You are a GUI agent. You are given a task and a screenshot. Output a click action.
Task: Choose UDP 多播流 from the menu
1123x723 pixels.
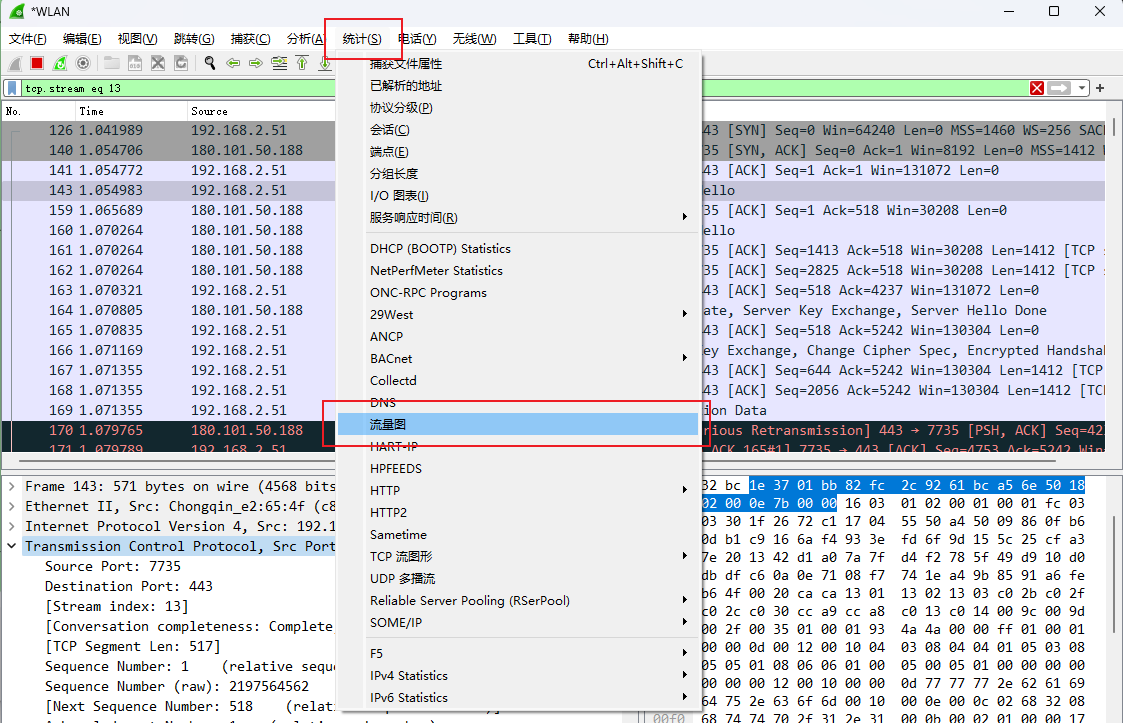(519, 578)
